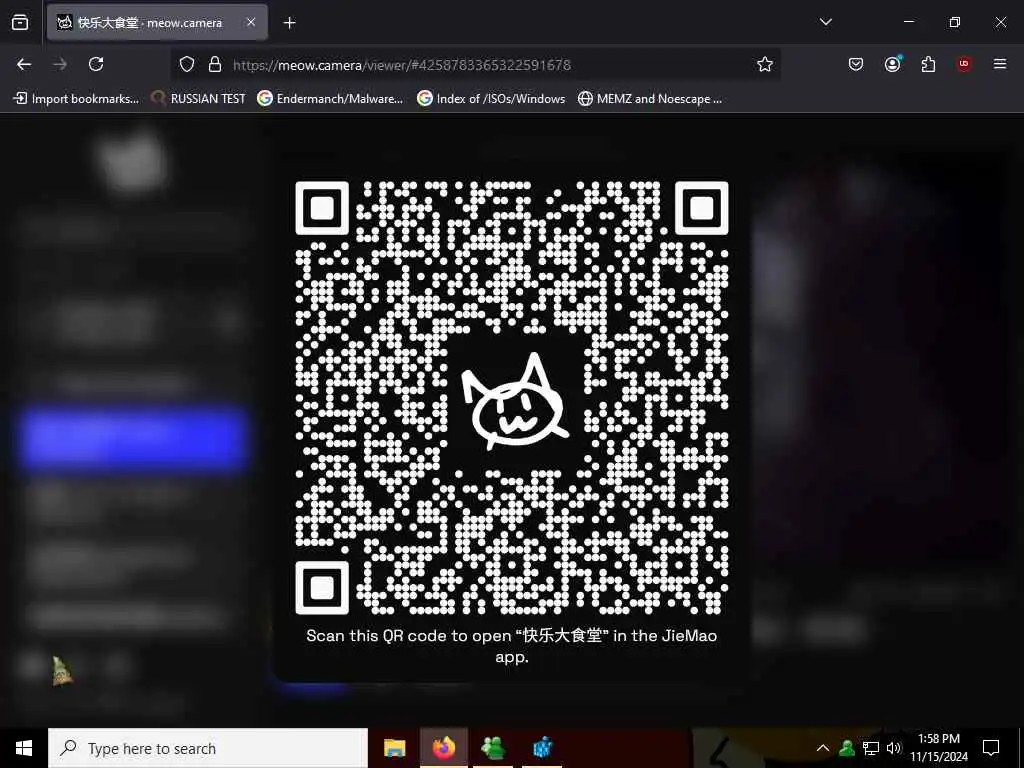Click the cat logo in QR center
The image size is (1024, 768).
pos(514,402)
